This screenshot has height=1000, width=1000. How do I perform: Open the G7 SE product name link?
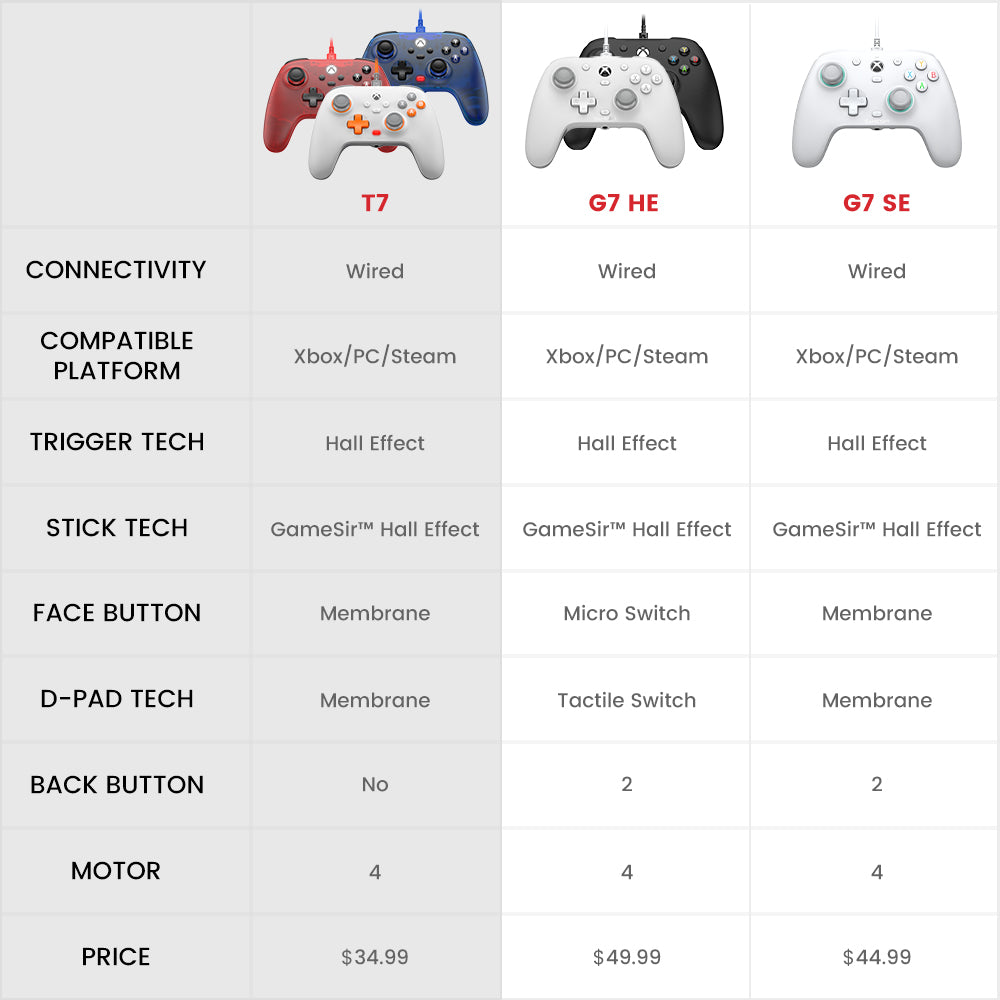click(876, 203)
